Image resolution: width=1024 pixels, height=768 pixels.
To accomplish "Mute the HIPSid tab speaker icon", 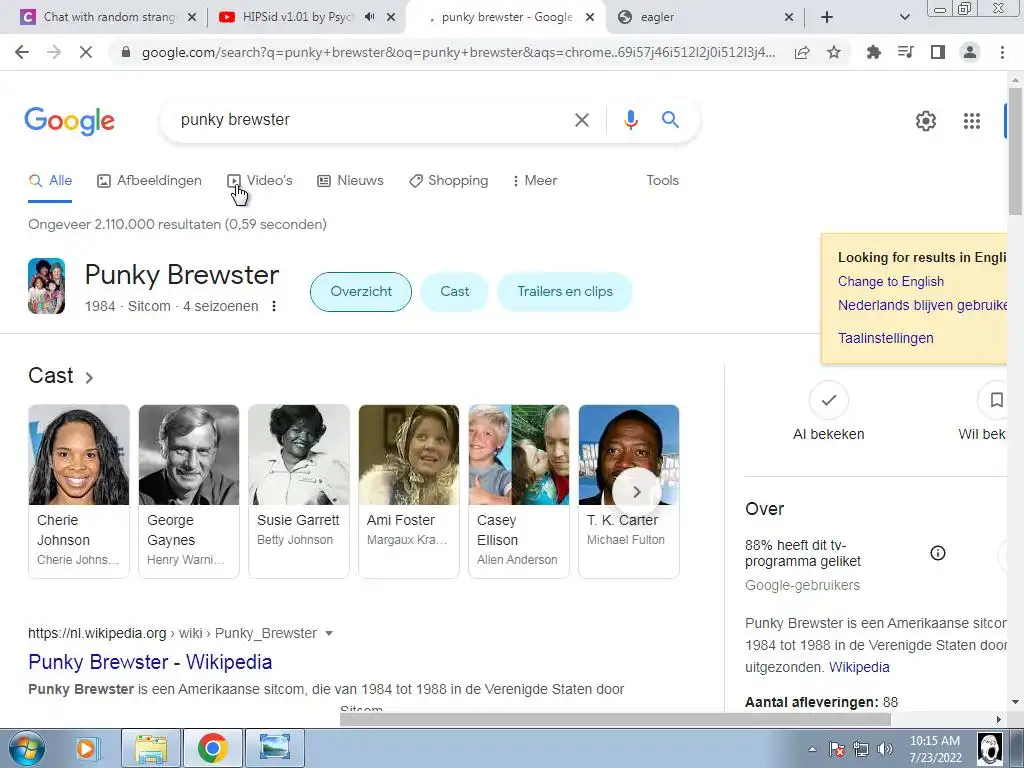I will [370, 17].
